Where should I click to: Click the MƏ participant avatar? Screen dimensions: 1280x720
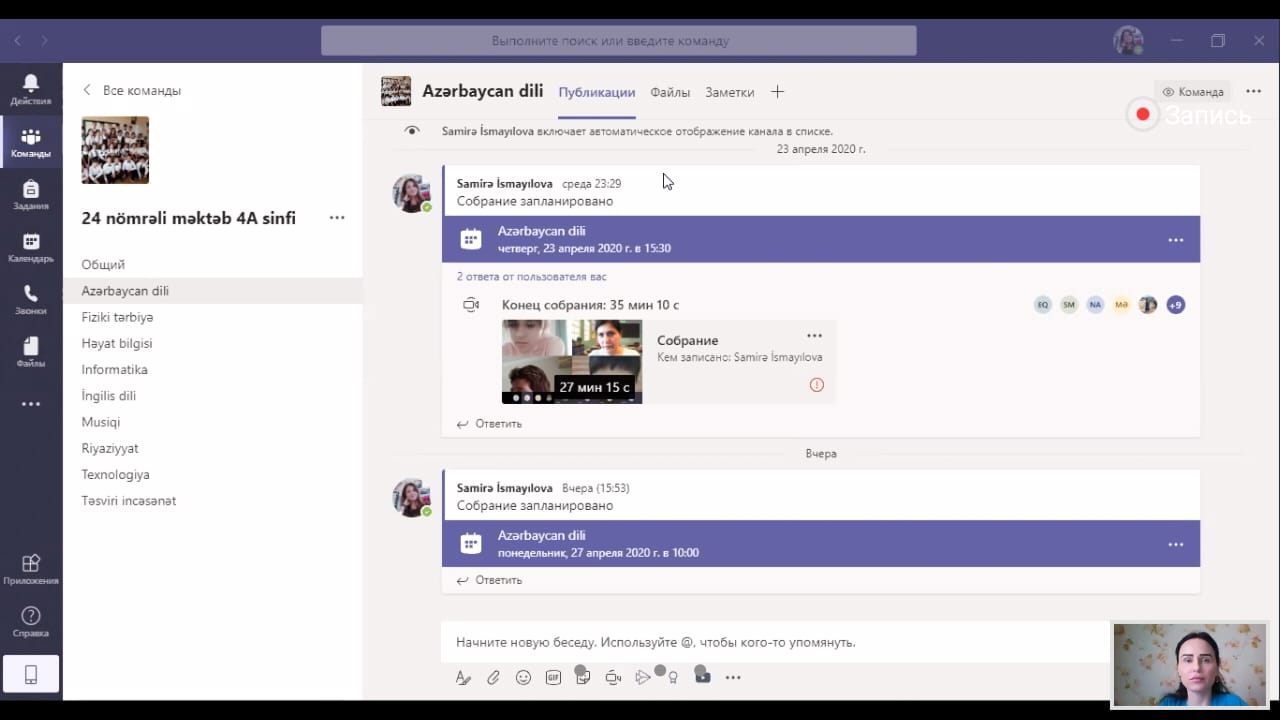(1122, 305)
